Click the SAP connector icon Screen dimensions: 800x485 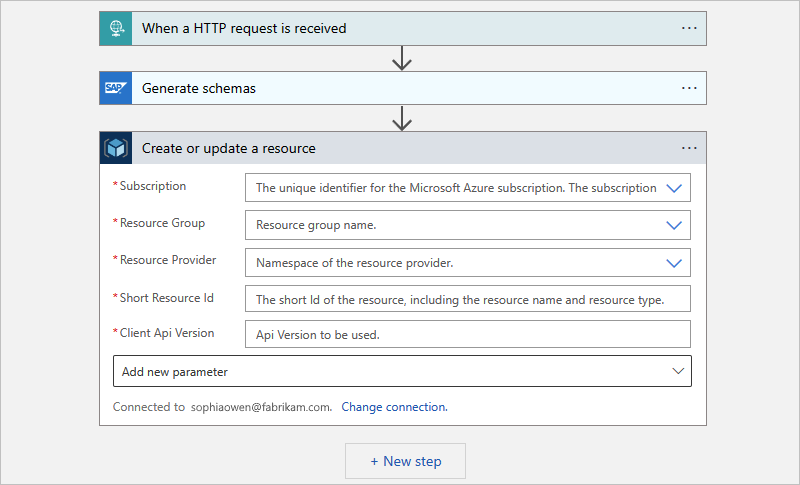(116, 88)
